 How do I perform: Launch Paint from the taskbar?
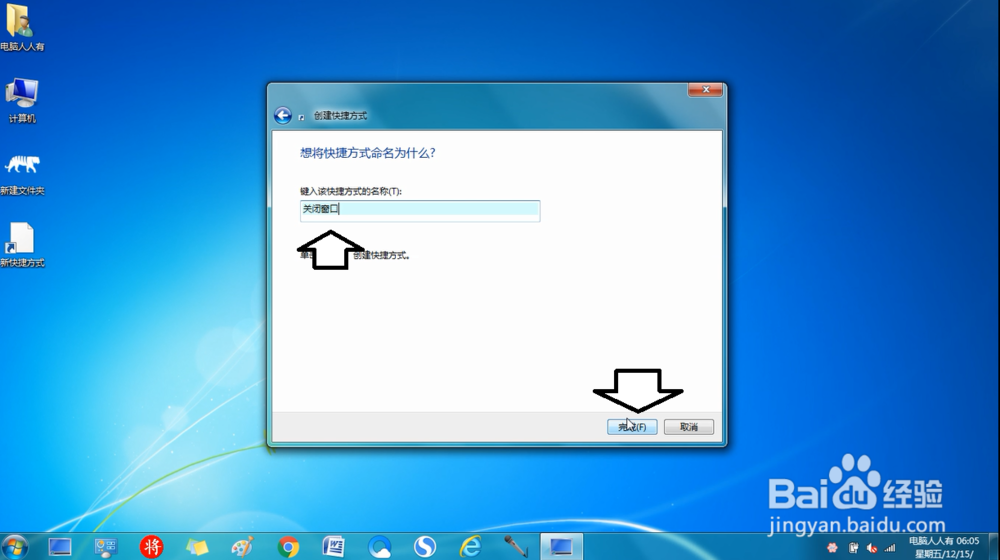click(242, 547)
